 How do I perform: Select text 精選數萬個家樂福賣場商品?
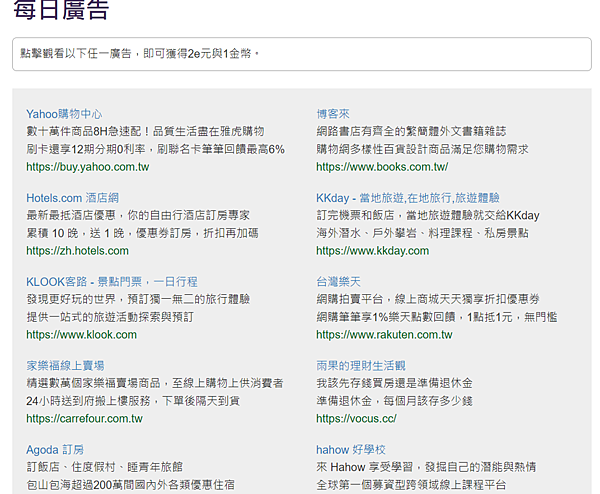[93, 383]
